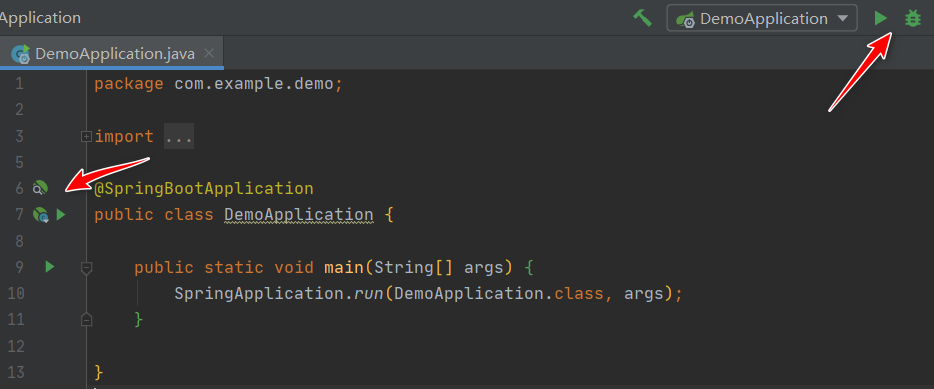The width and height of the screenshot is (934, 389).
Task: Click line number 13 in the gutter
Action: (x=15, y=372)
